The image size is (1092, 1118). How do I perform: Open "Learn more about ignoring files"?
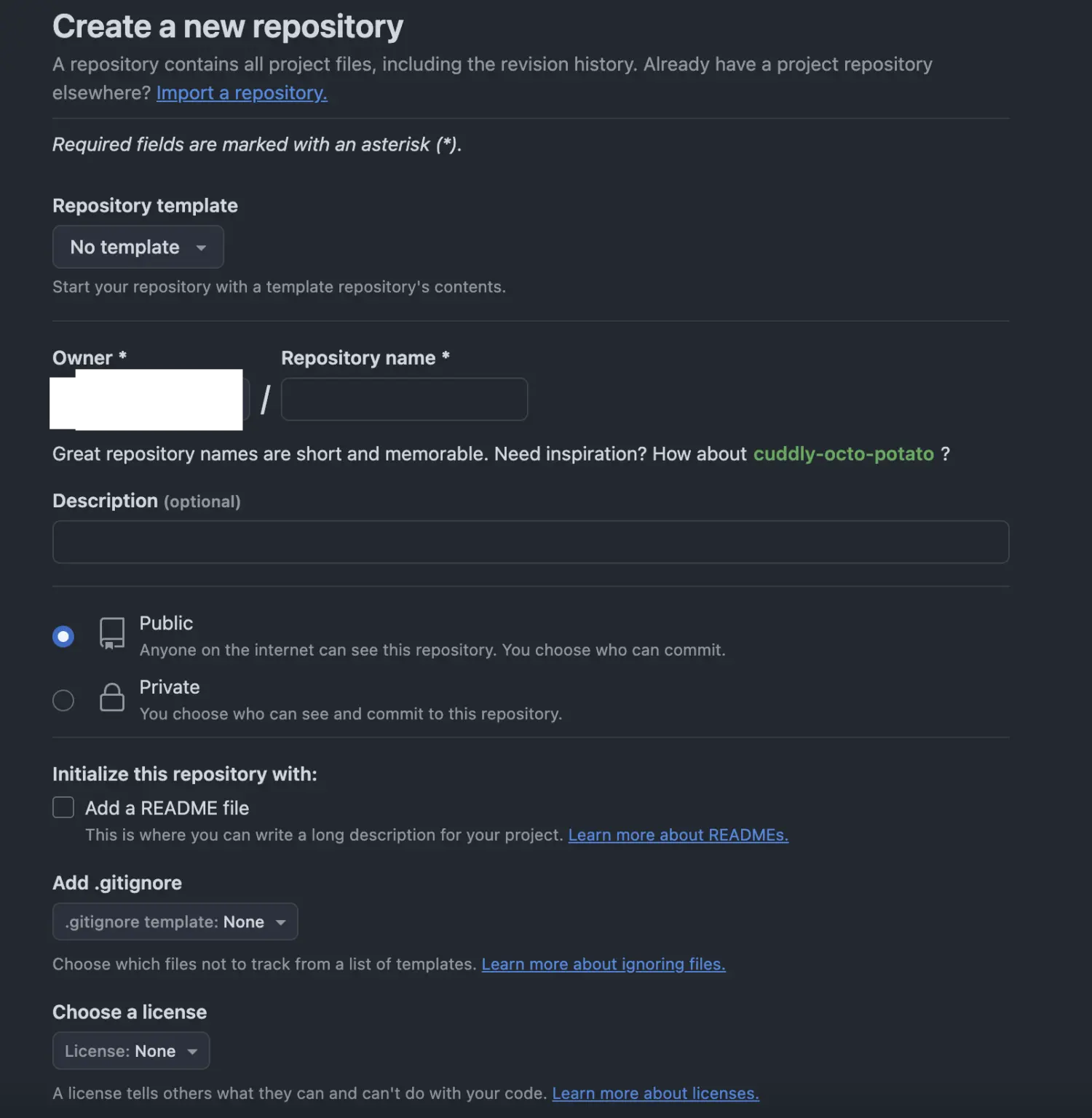[x=603, y=964]
